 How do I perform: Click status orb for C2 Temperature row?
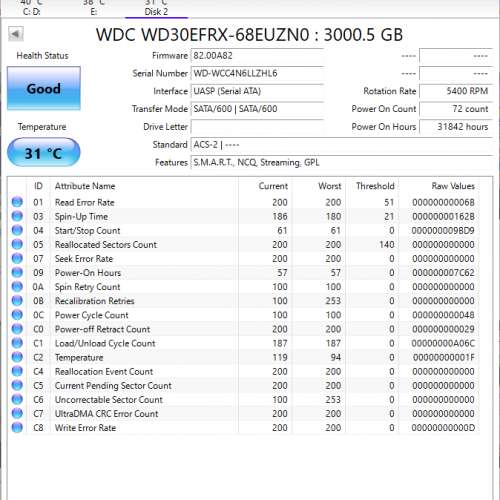pyautogui.click(x=17, y=357)
